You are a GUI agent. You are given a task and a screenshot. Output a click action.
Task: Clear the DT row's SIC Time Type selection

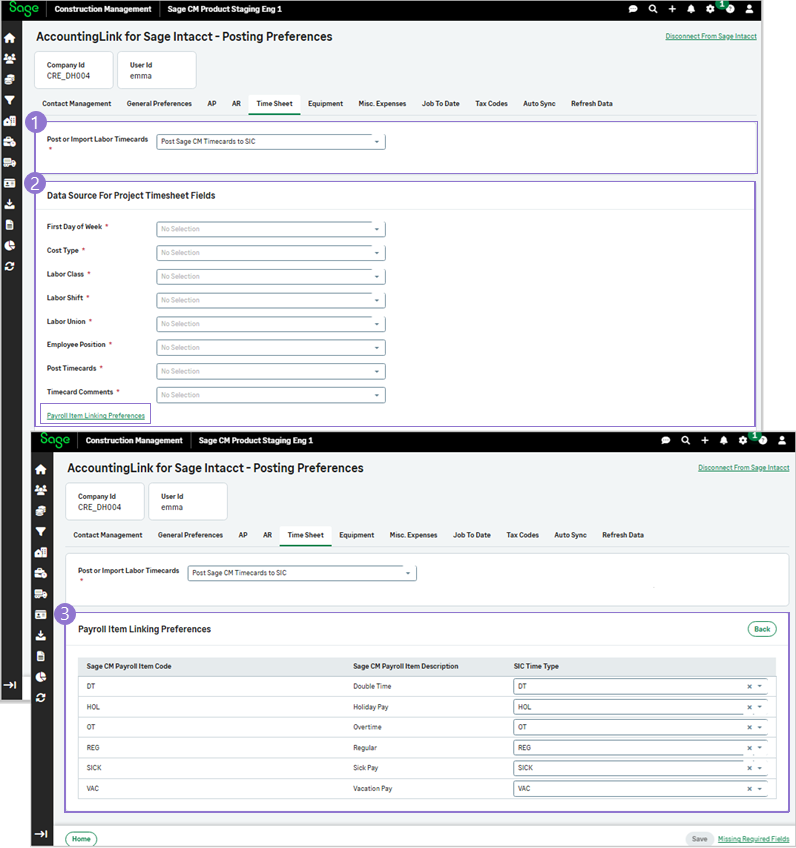click(749, 687)
